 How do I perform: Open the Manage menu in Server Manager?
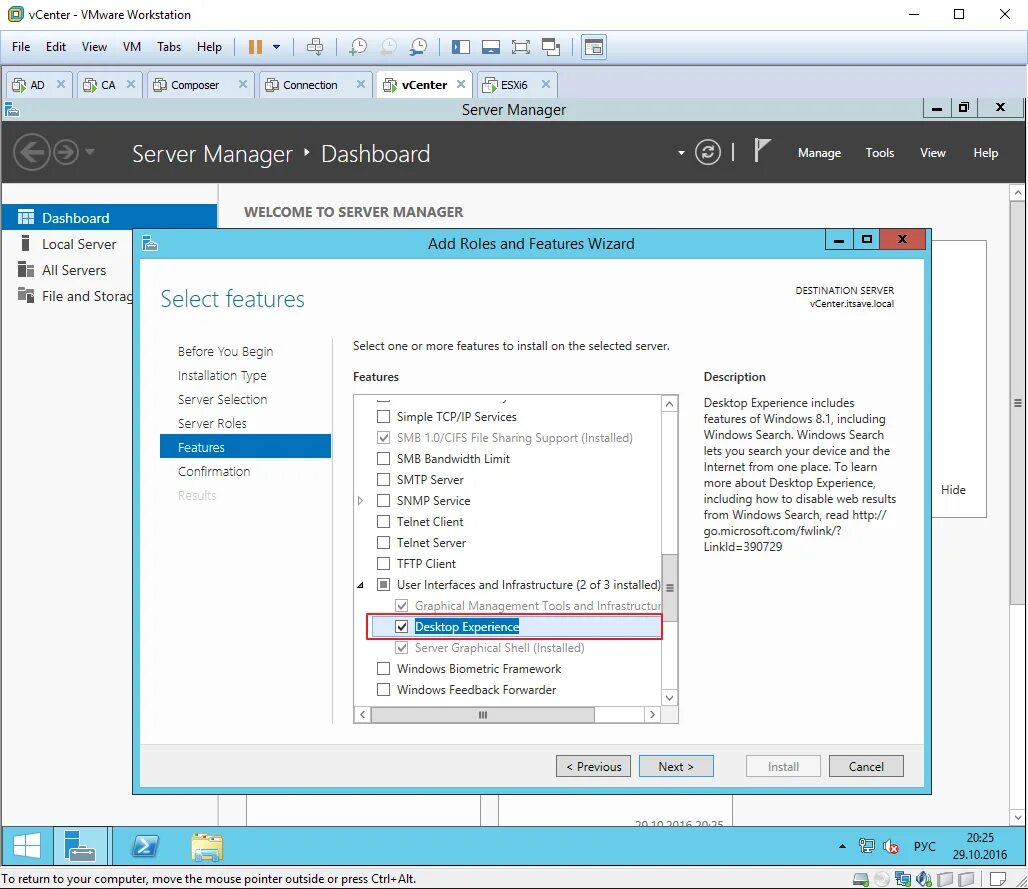pos(820,153)
